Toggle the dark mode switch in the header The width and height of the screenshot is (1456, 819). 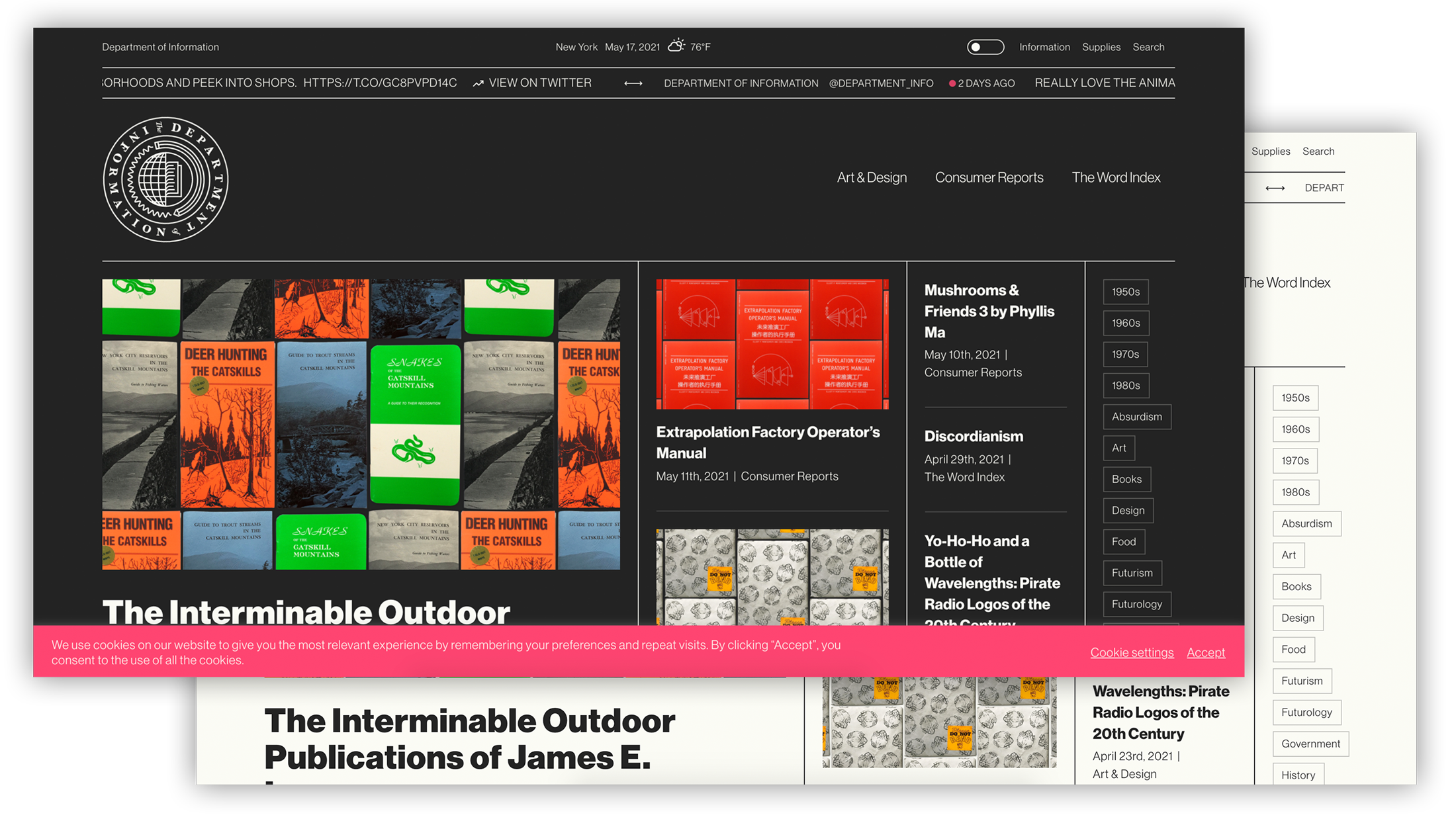(x=985, y=47)
